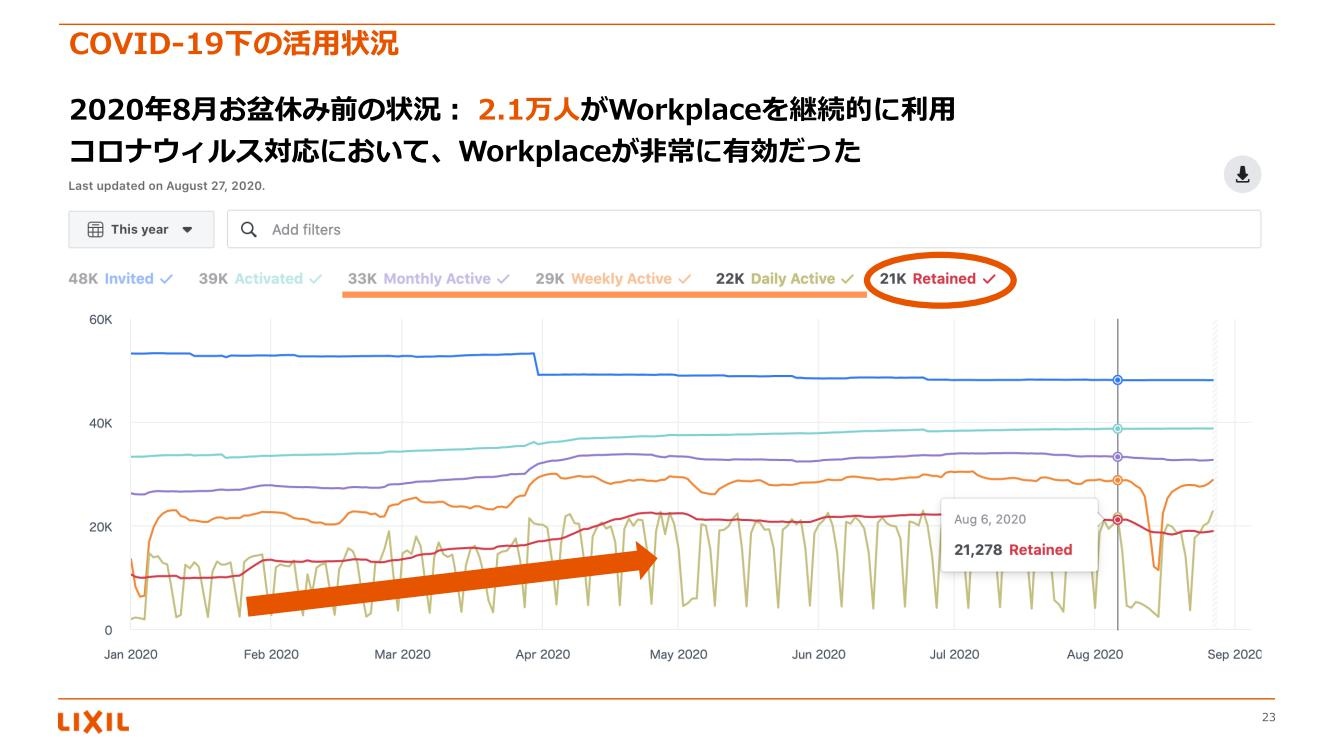Open the This year date range dropdown
The height and width of the screenshot is (750, 1334).
tap(141, 229)
